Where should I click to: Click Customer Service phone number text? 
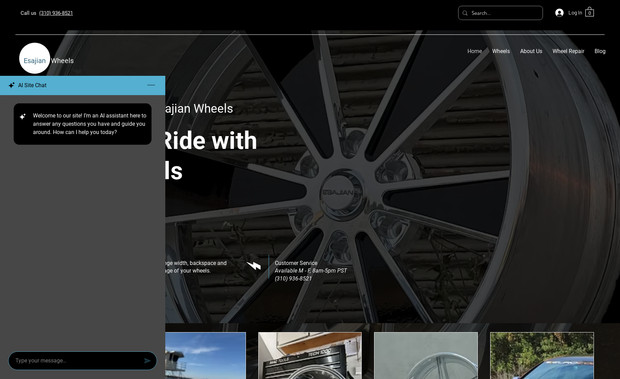(293, 279)
